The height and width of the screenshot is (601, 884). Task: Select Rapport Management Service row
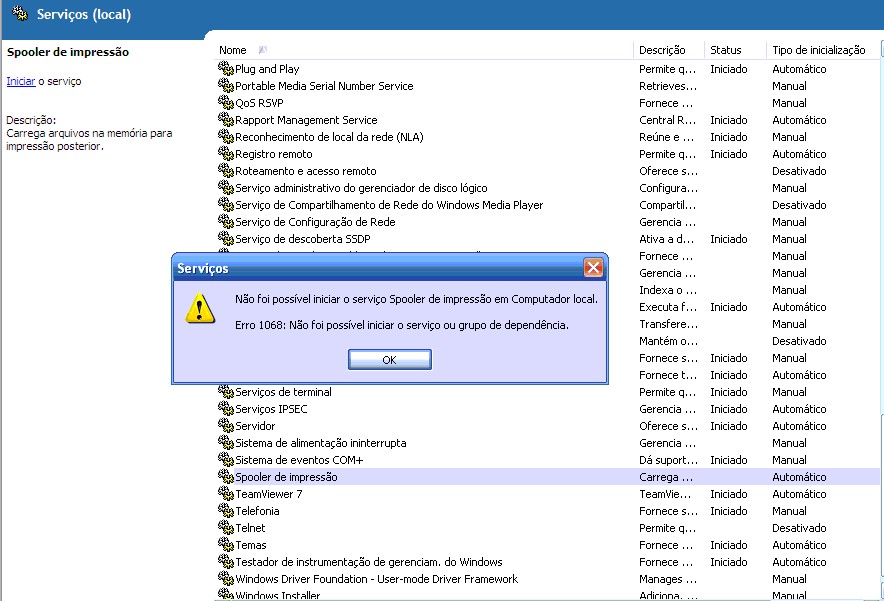pos(305,120)
